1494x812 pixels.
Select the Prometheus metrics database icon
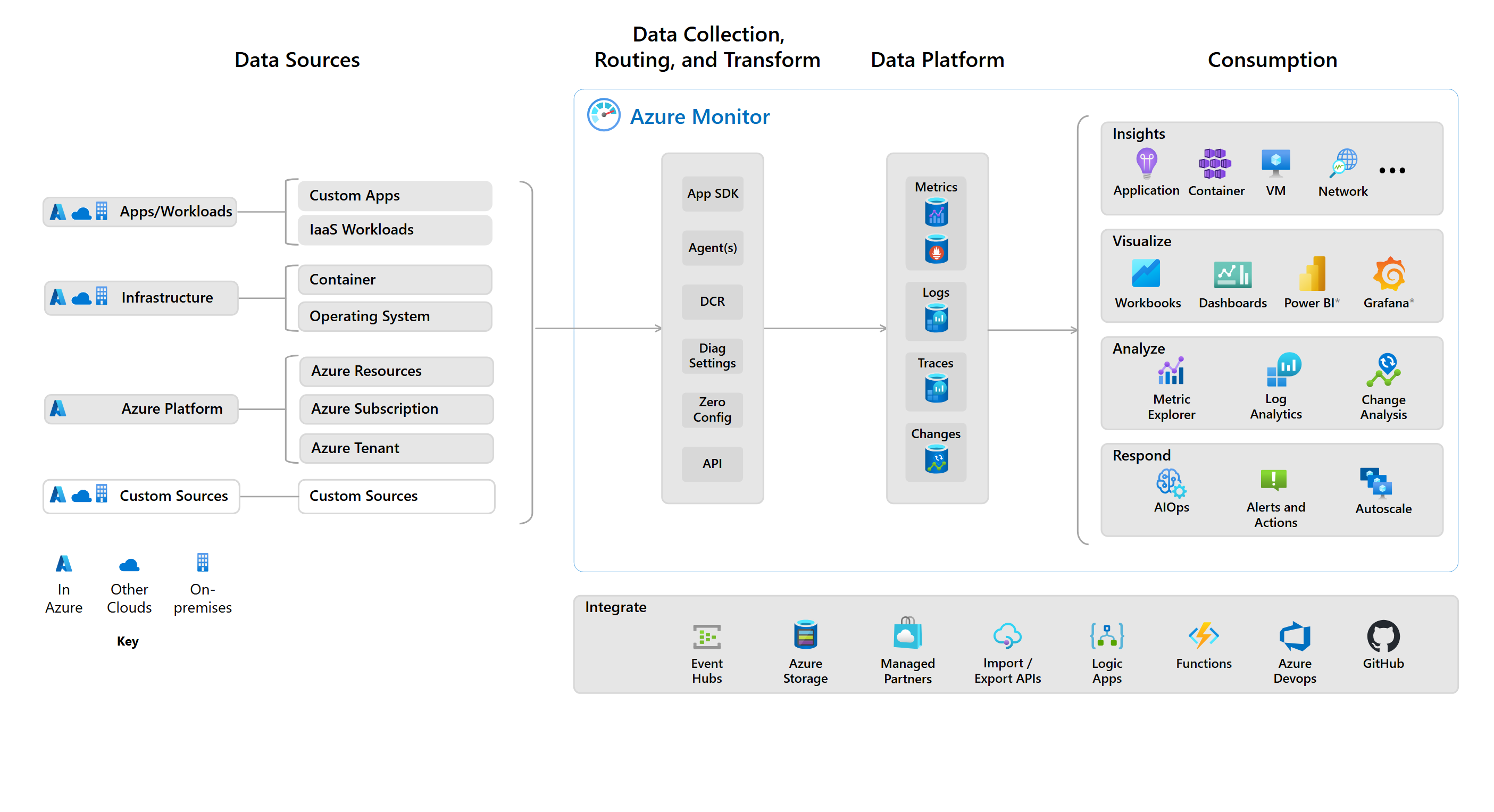click(x=936, y=248)
